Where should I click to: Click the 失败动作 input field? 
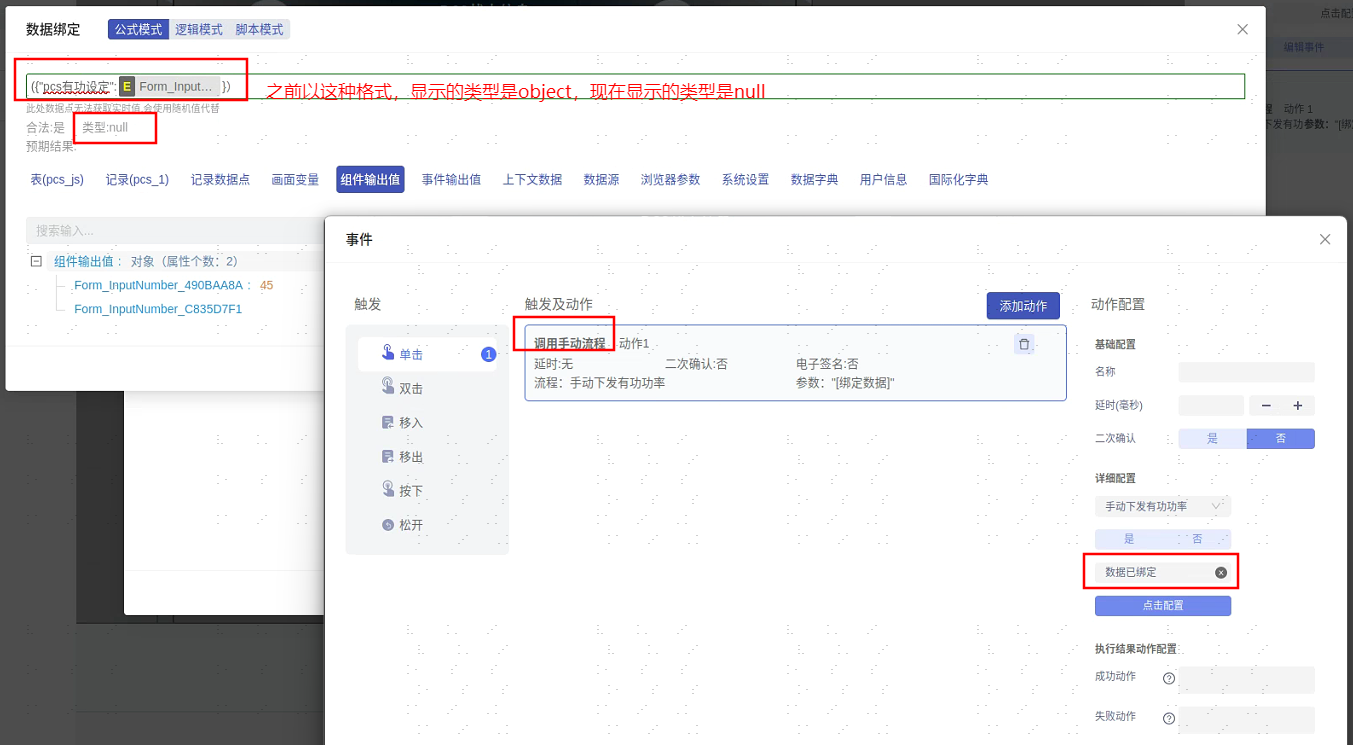click(1246, 720)
